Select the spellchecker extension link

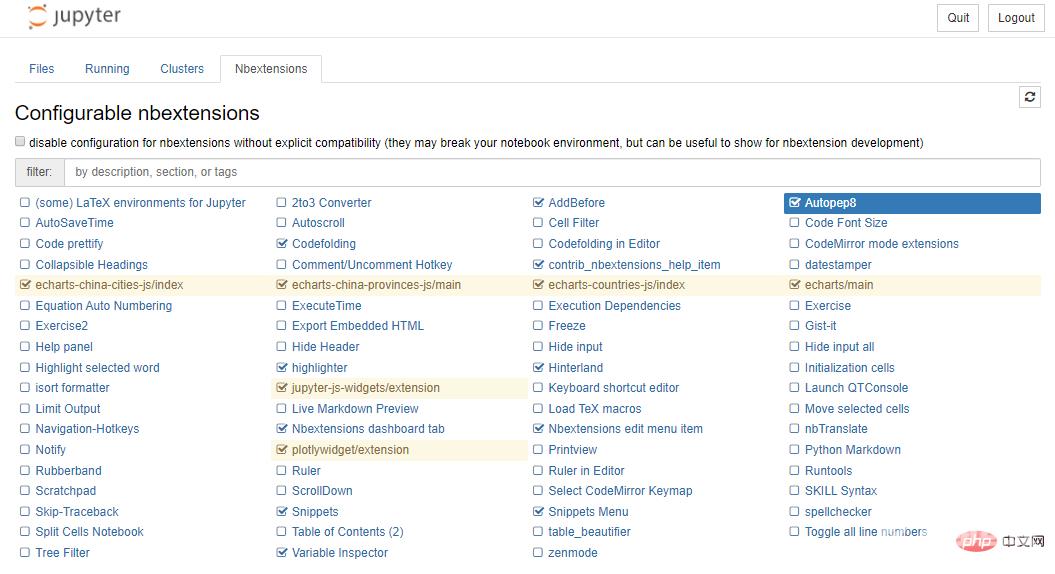pos(838,512)
